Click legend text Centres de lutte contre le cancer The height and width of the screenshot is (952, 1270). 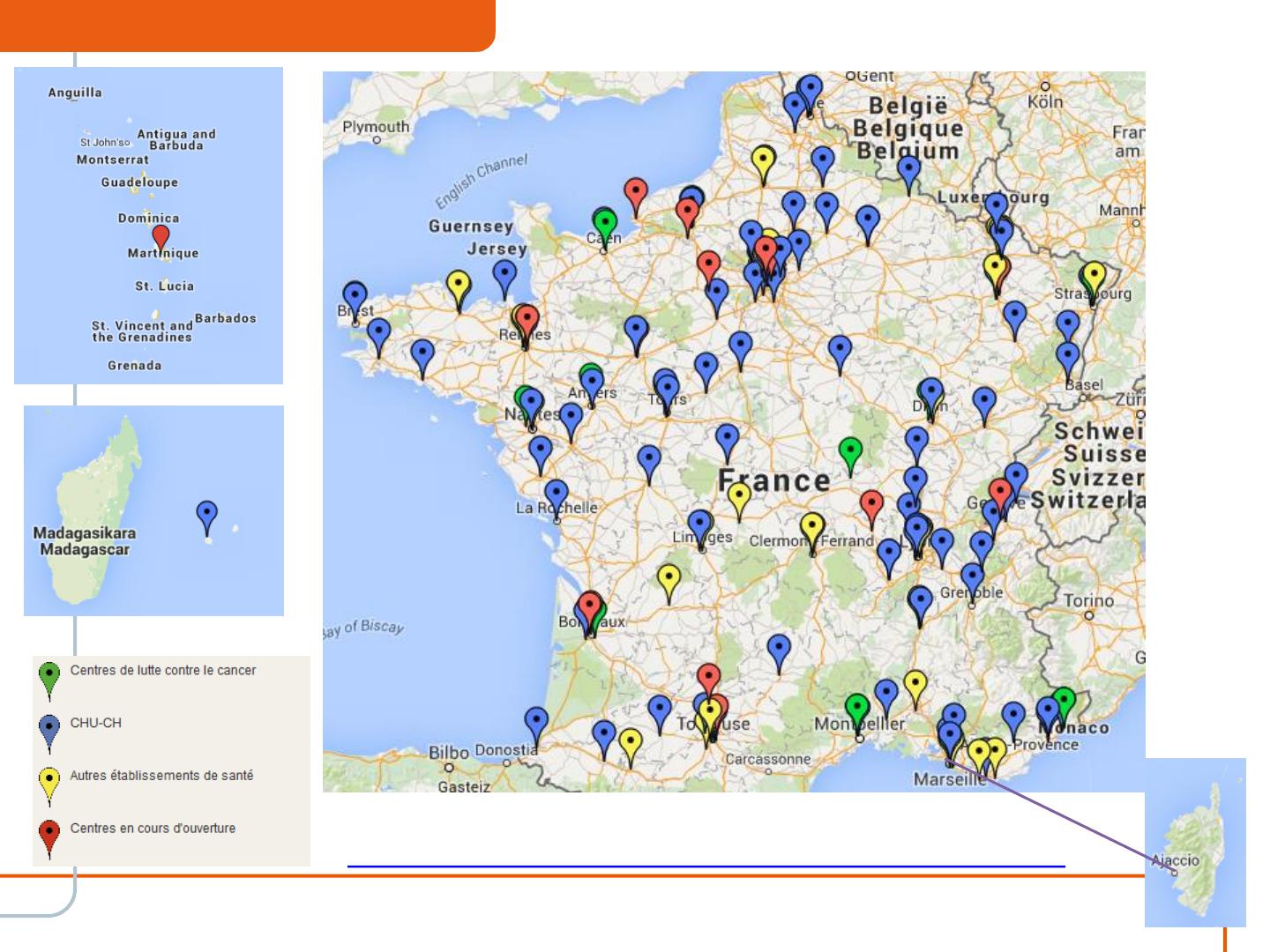[x=163, y=671]
